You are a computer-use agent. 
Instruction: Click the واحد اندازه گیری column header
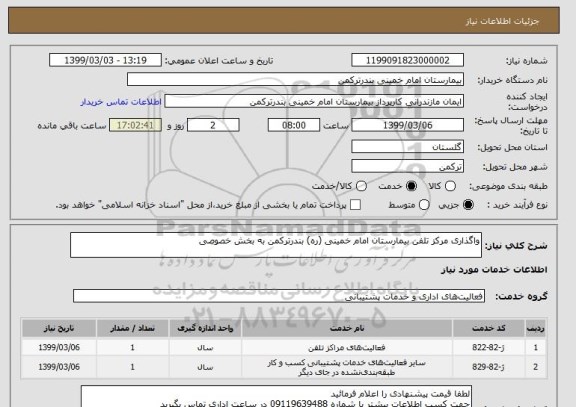point(205,328)
